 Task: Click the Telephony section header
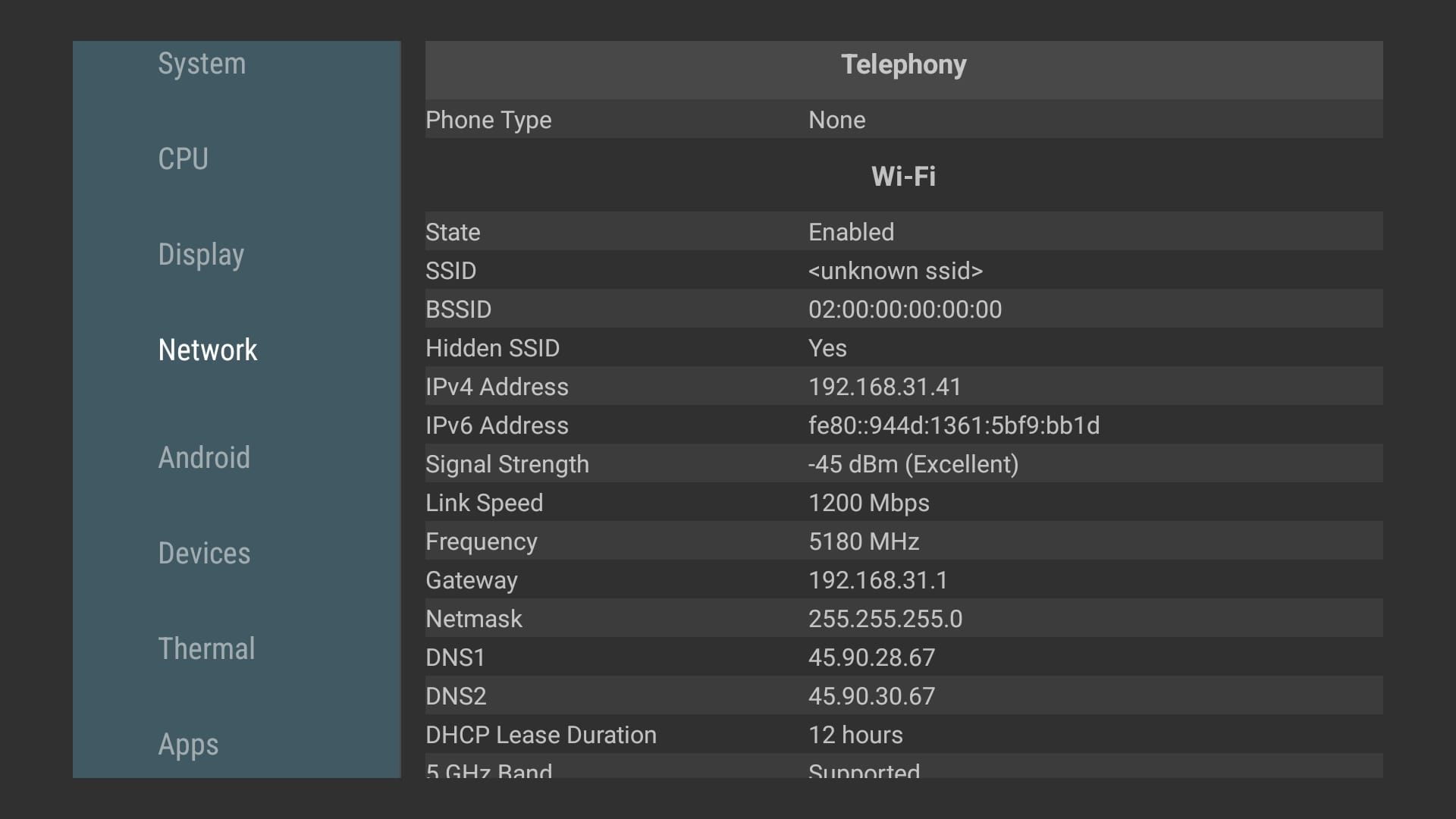click(x=903, y=65)
